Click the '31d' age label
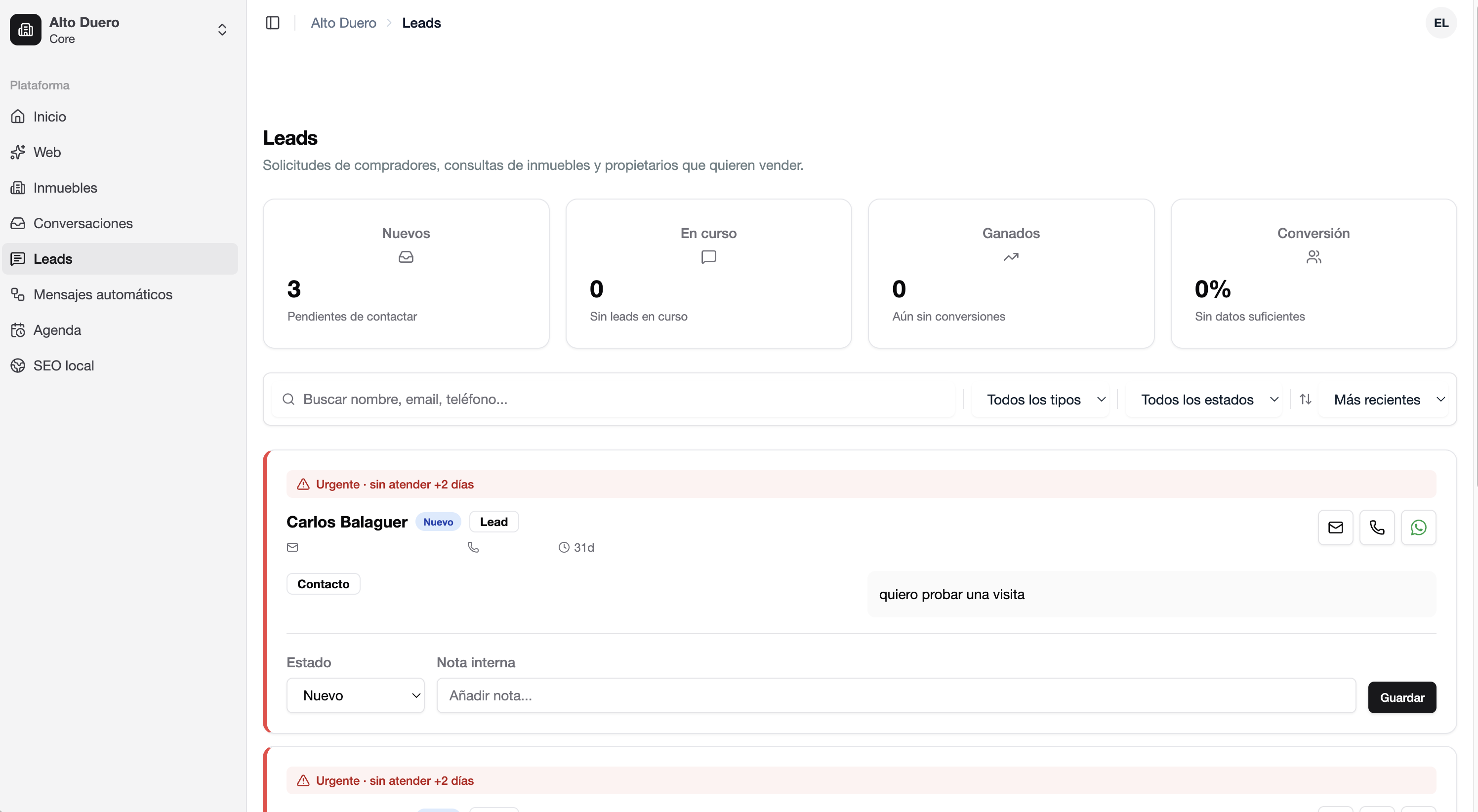The height and width of the screenshot is (812, 1478). (x=583, y=547)
